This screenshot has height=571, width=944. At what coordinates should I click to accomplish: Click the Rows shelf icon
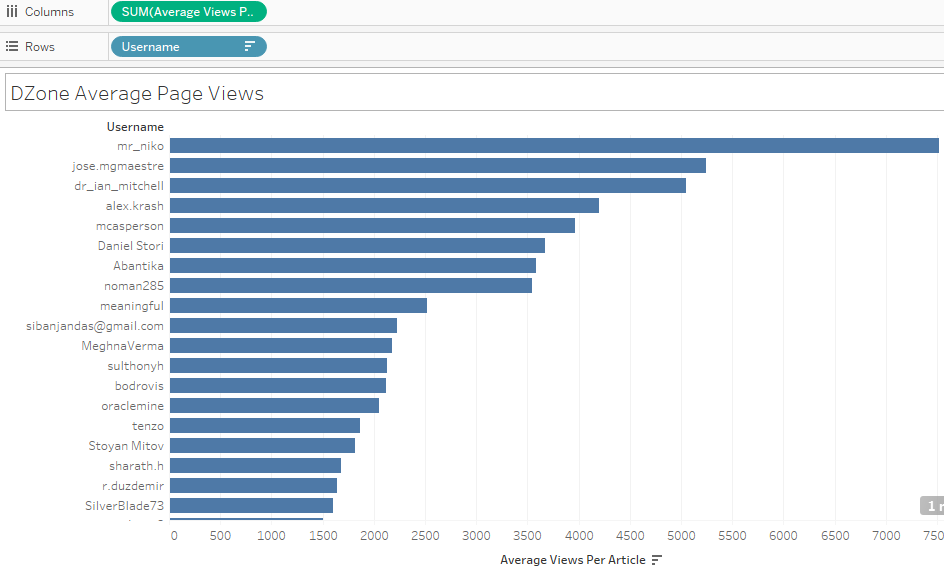pyautogui.click(x=11, y=46)
